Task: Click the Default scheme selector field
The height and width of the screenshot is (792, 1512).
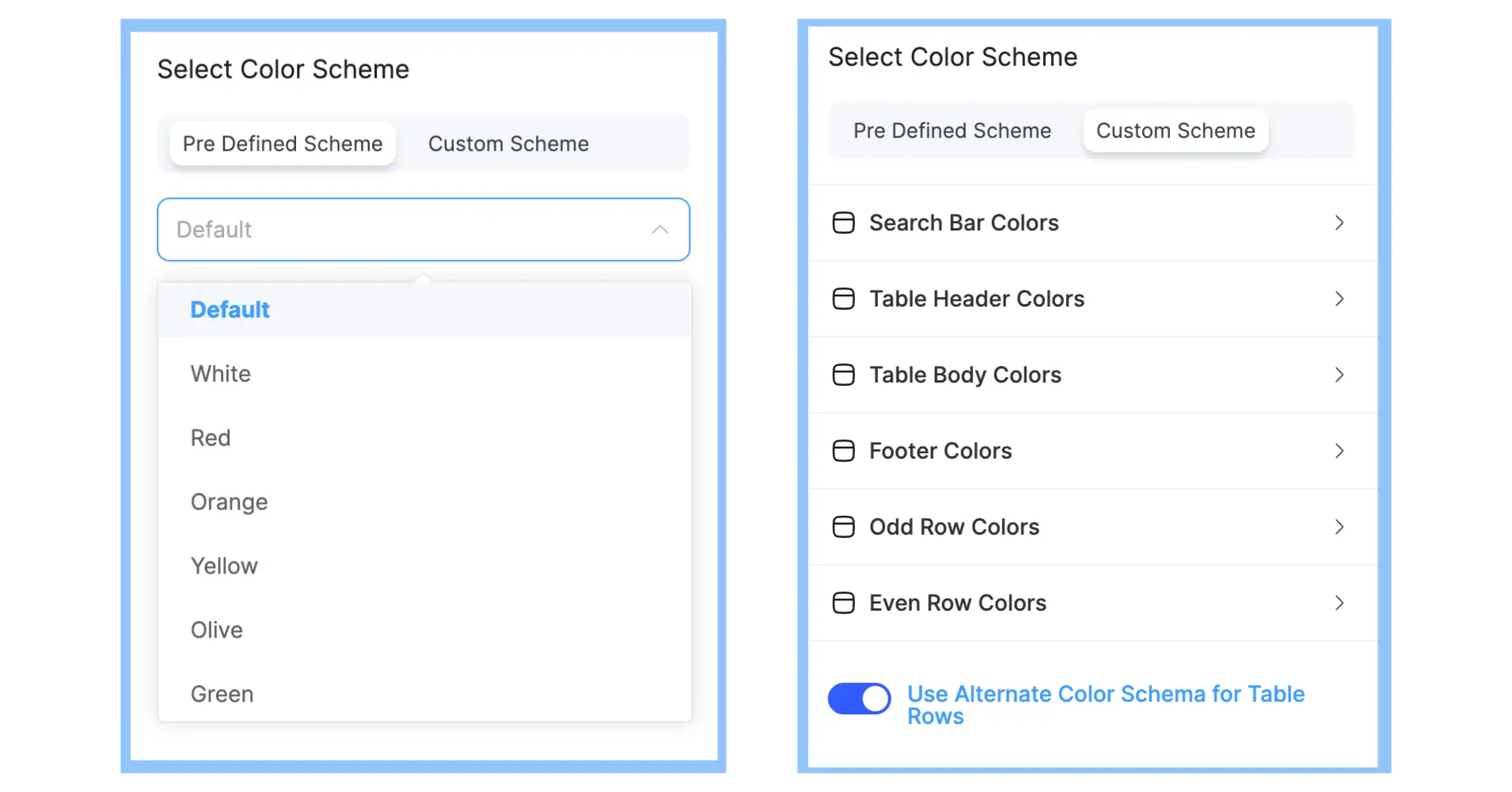Action: (424, 230)
